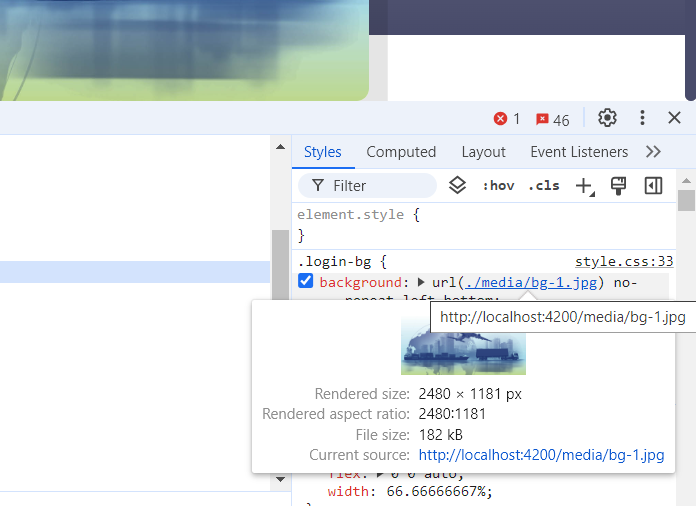Open the DevTools three-dot customize menu
Viewport: 696px width, 506px height.
[x=642, y=118]
